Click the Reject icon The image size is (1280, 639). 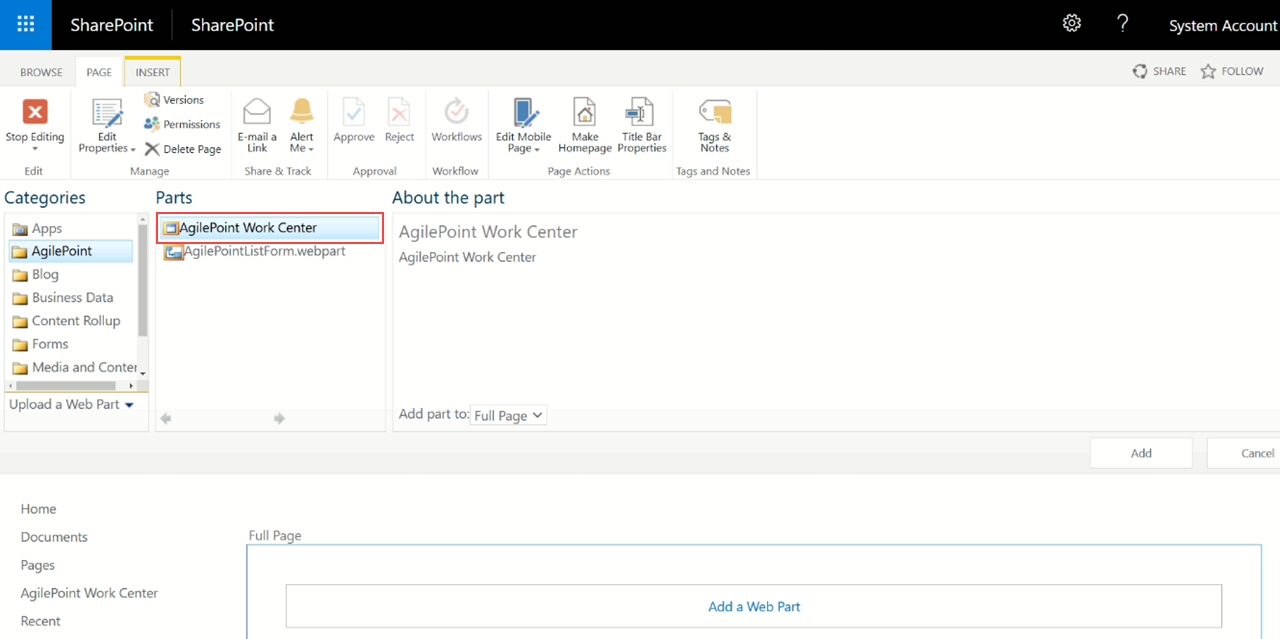tap(399, 111)
